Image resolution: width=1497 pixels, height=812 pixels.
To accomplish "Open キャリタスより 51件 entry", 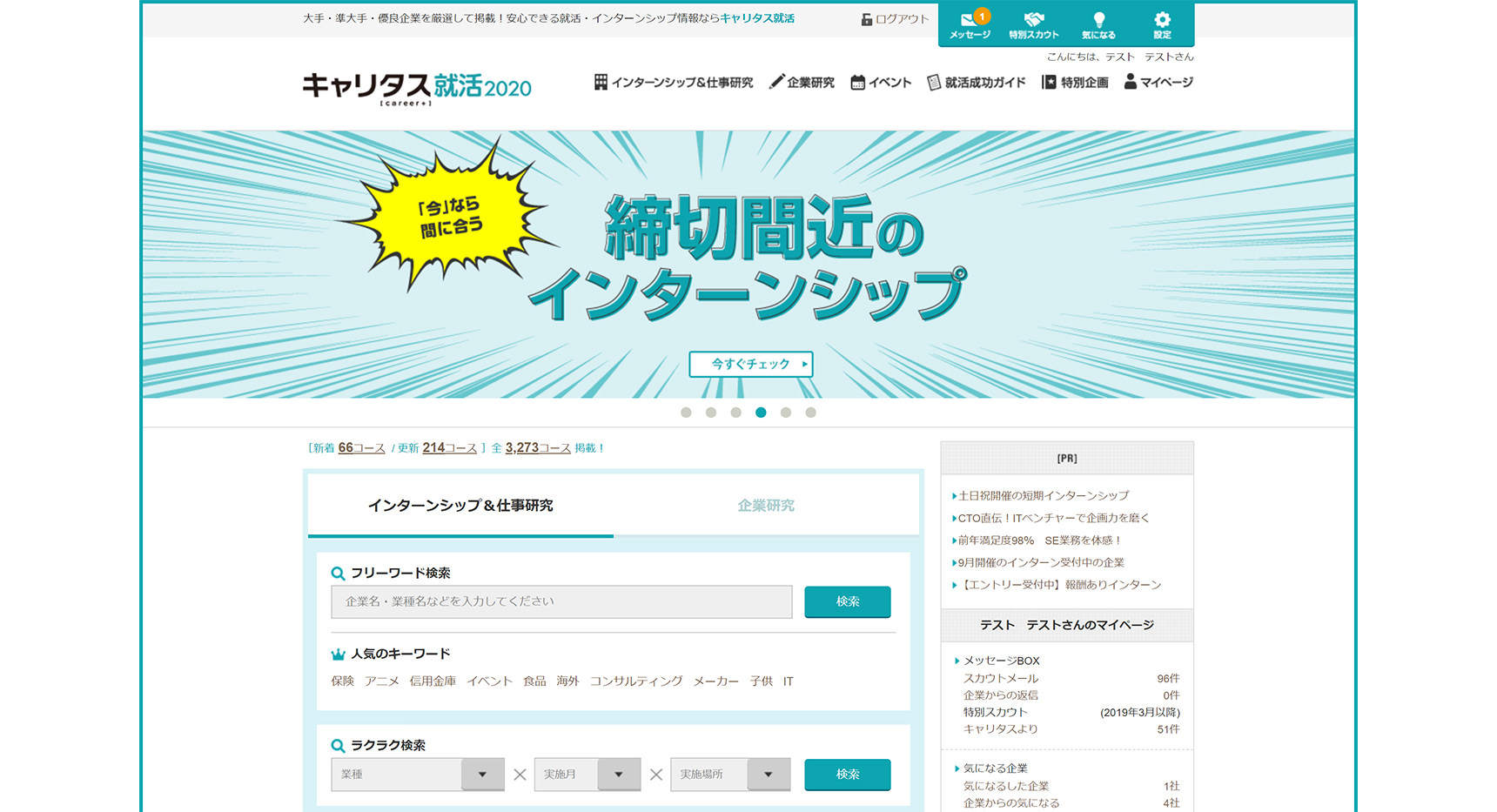I will point(1071,729).
